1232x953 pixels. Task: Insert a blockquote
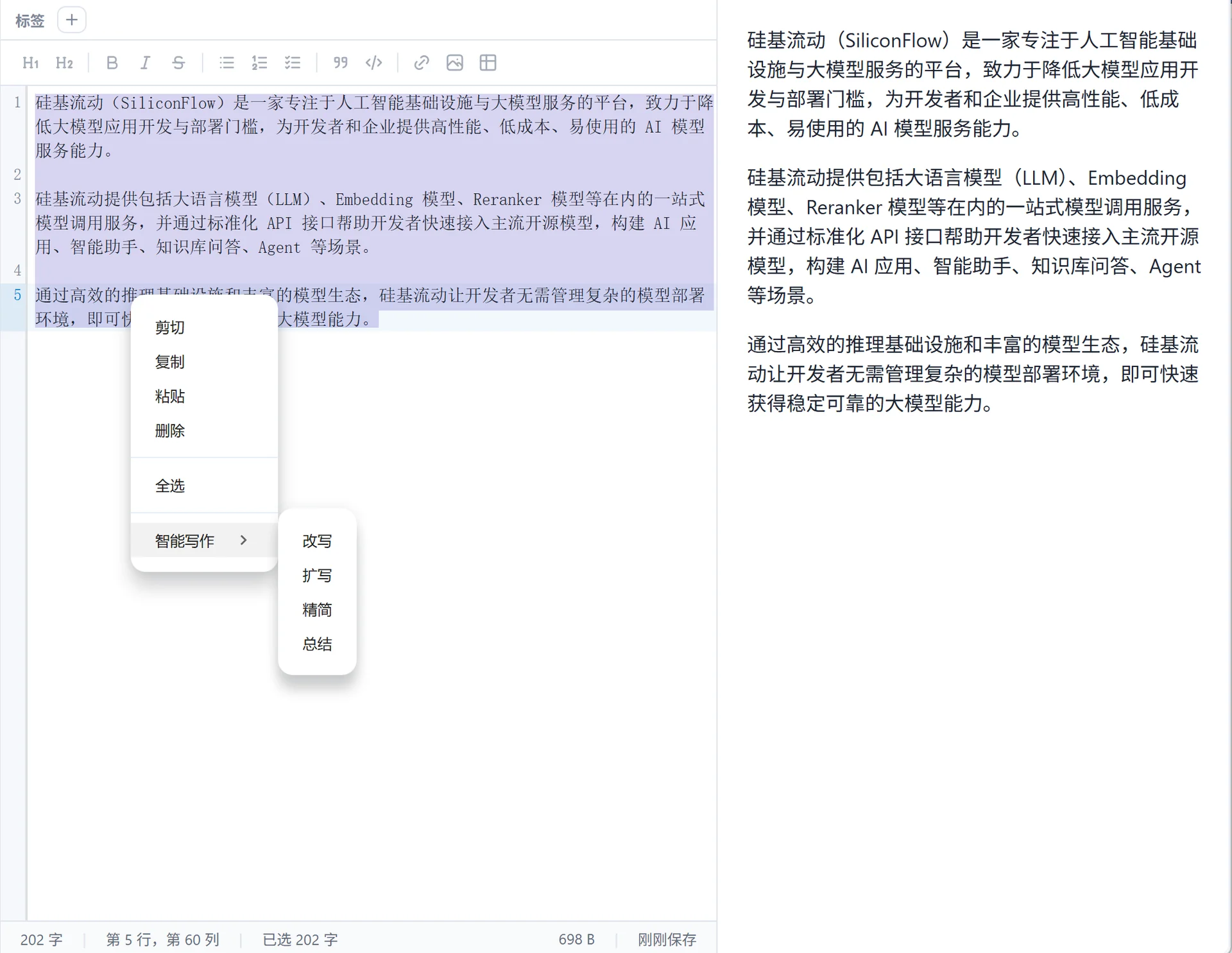pyautogui.click(x=341, y=63)
